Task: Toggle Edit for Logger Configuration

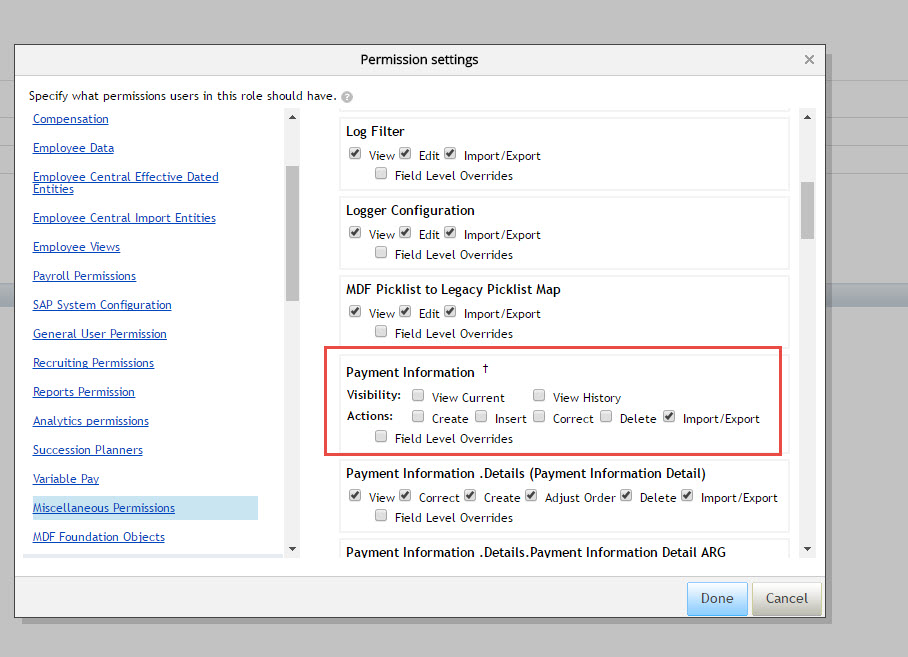Action: (405, 233)
